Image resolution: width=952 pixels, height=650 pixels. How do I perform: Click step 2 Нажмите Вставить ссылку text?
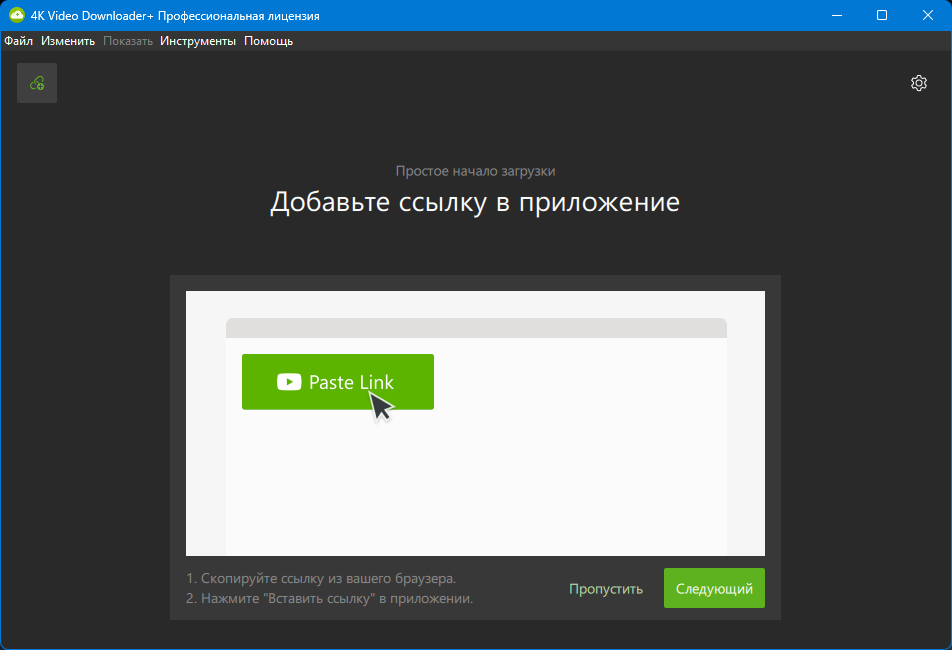point(330,598)
